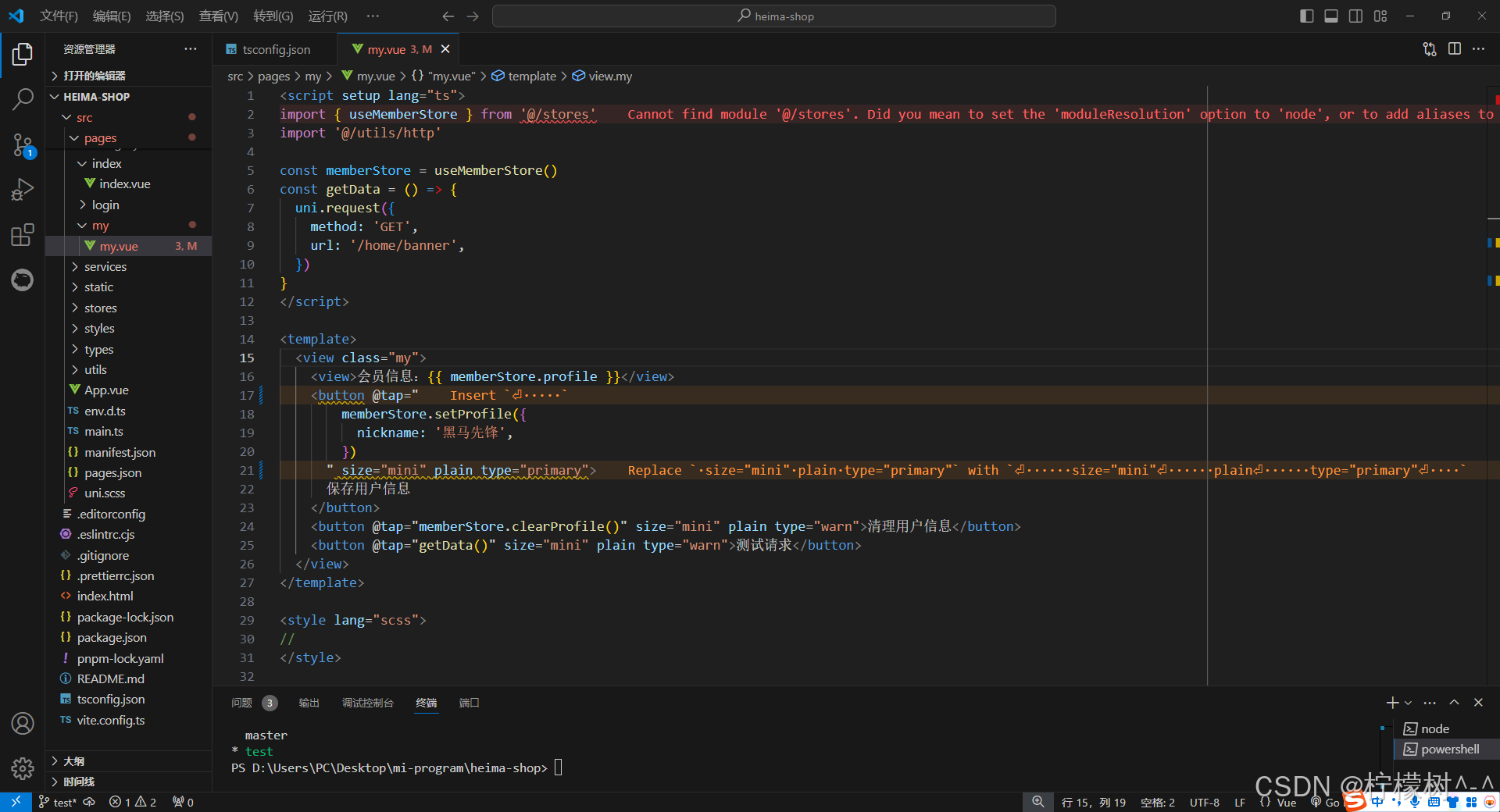Go back with the navigation arrow
This screenshot has width=1500, height=812.
[x=448, y=16]
